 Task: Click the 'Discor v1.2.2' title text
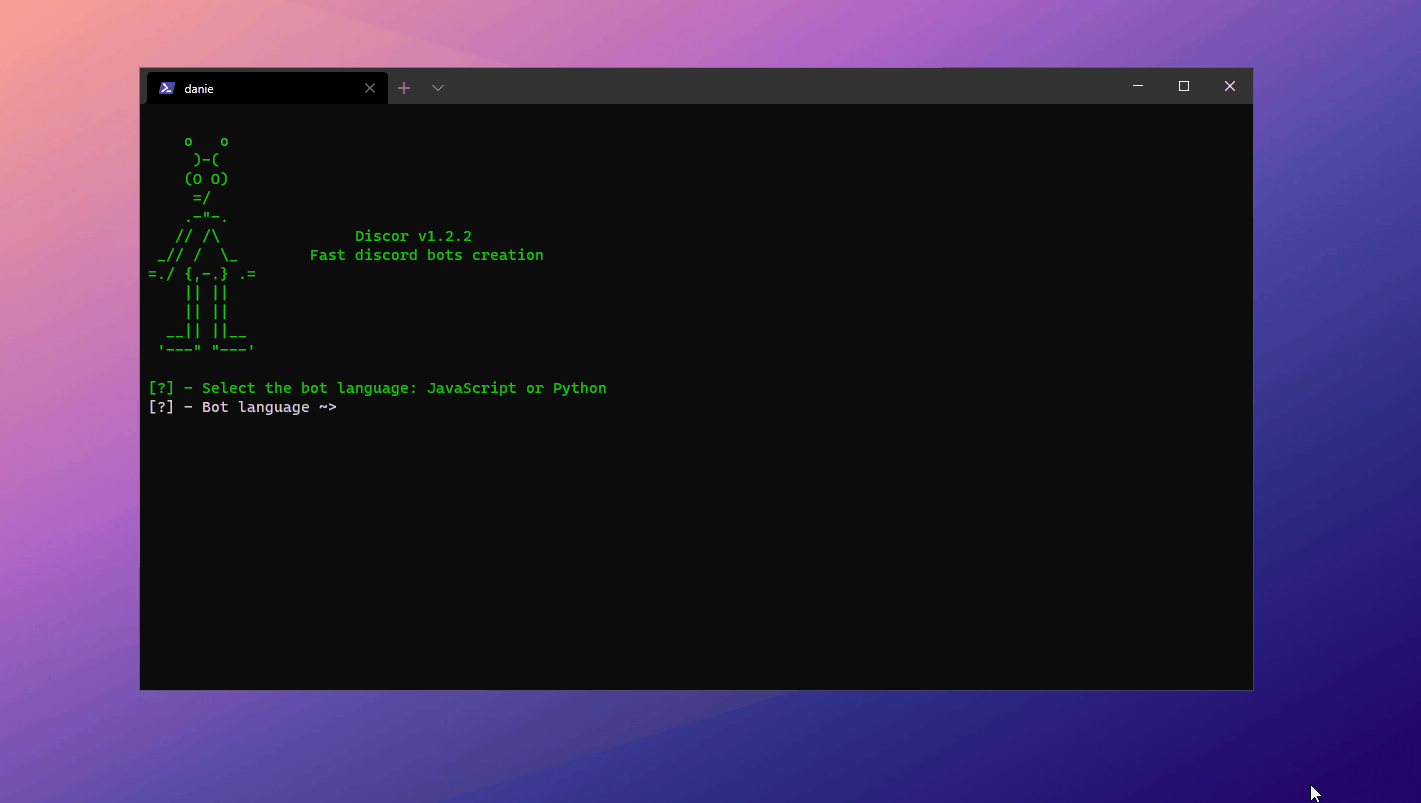point(413,236)
